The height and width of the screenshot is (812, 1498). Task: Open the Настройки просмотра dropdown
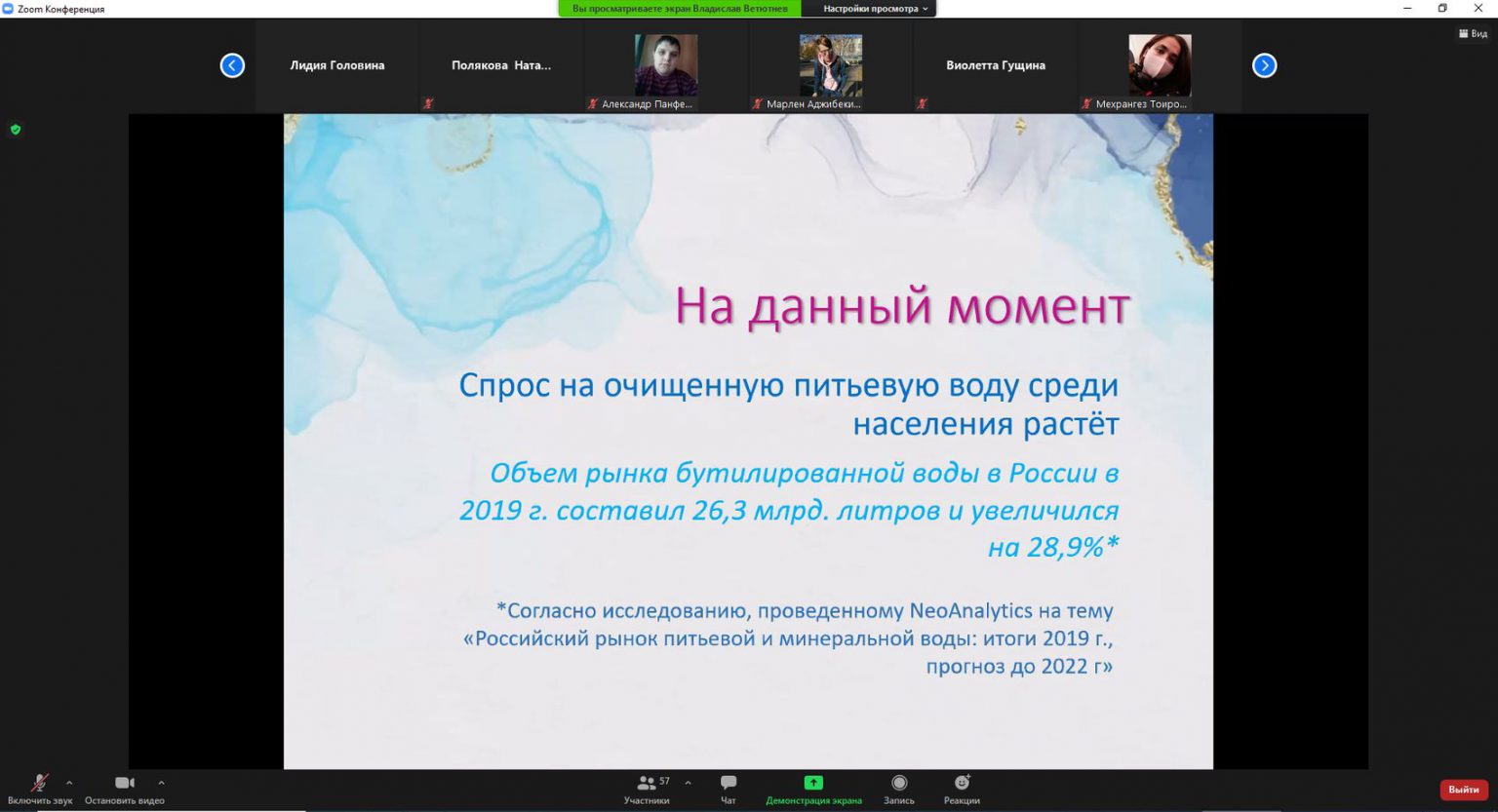[x=875, y=9]
